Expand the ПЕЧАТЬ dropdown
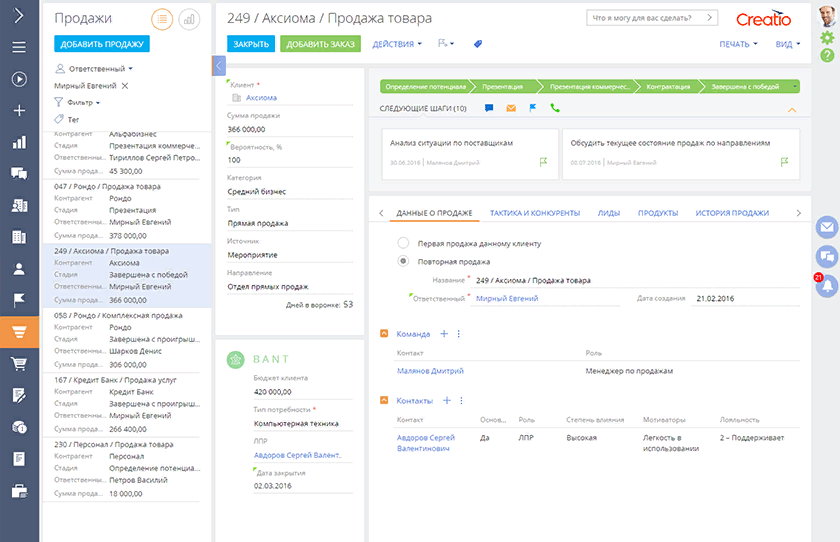The width and height of the screenshot is (840, 542). pyautogui.click(x=737, y=44)
